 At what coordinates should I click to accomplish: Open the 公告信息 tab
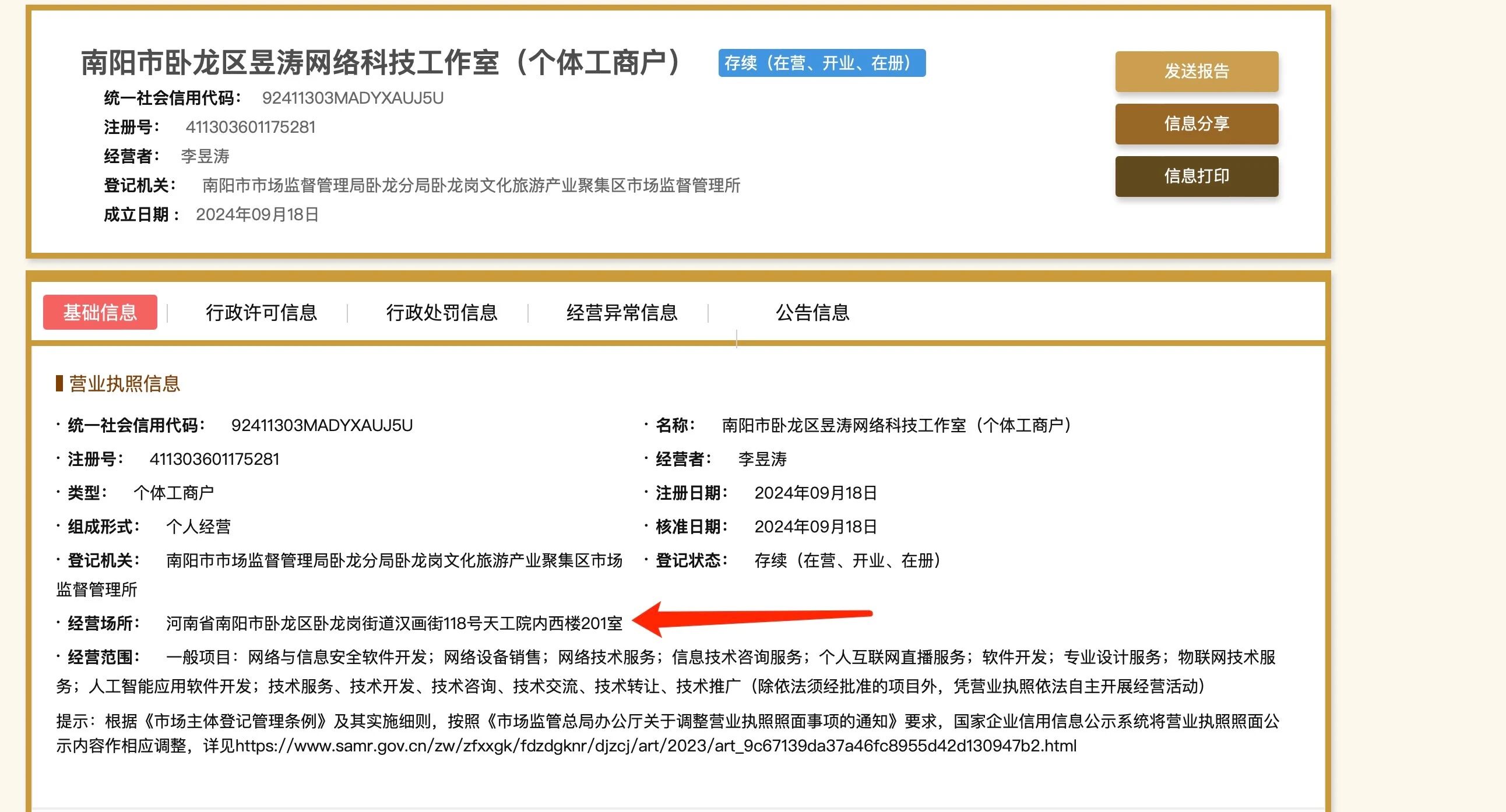point(812,313)
